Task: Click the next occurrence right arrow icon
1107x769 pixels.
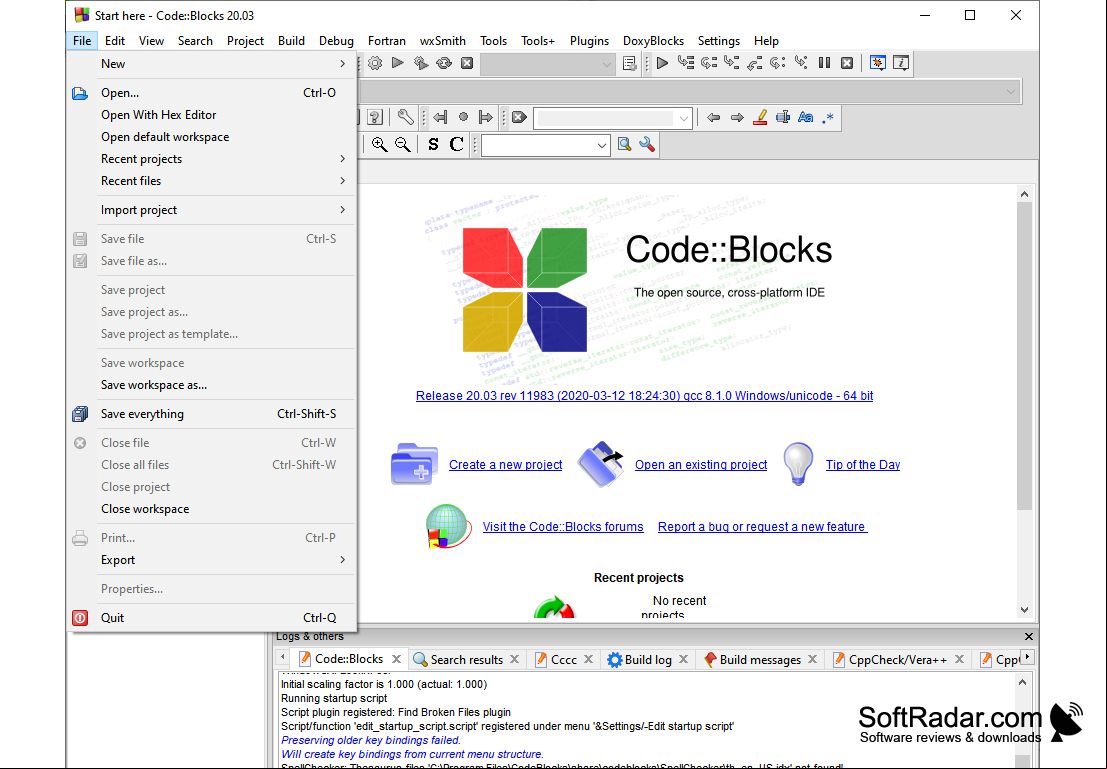Action: 737,117
